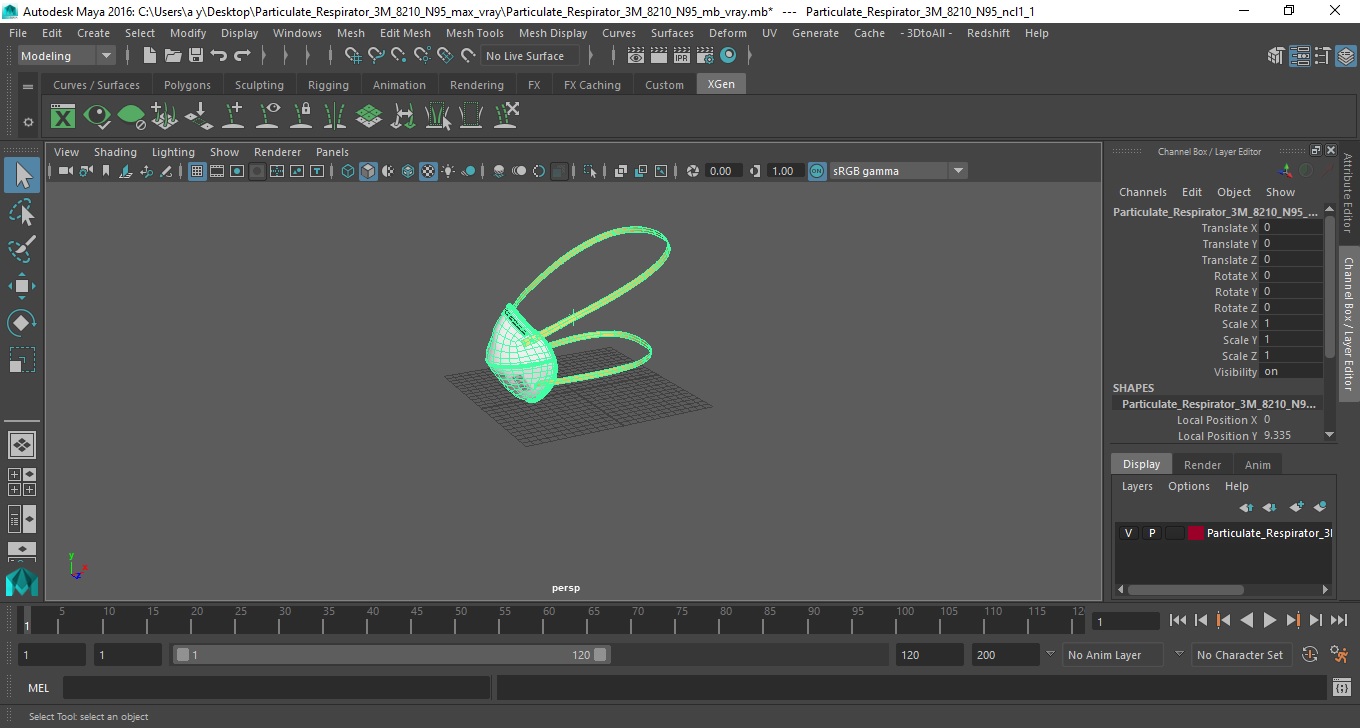Viewport: 1360px width, 728px height.
Task: Toggle sRGB gamma color management button
Action: point(817,171)
